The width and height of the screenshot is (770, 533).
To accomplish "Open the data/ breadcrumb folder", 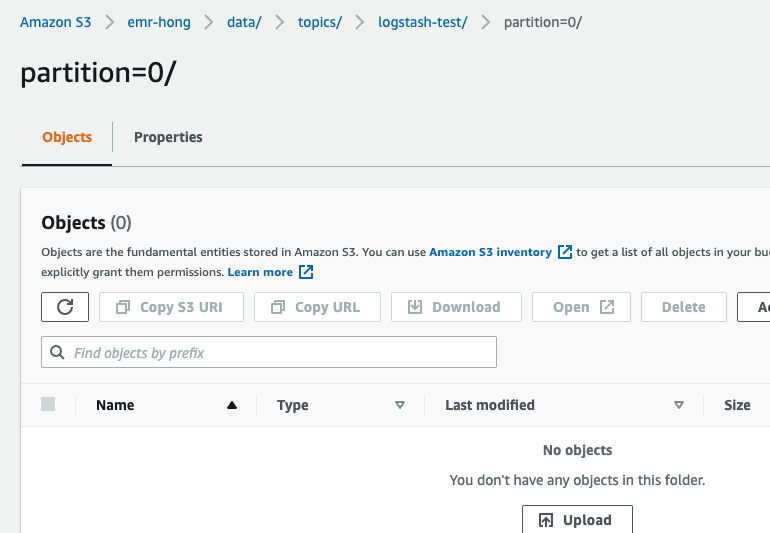I will tap(244, 22).
